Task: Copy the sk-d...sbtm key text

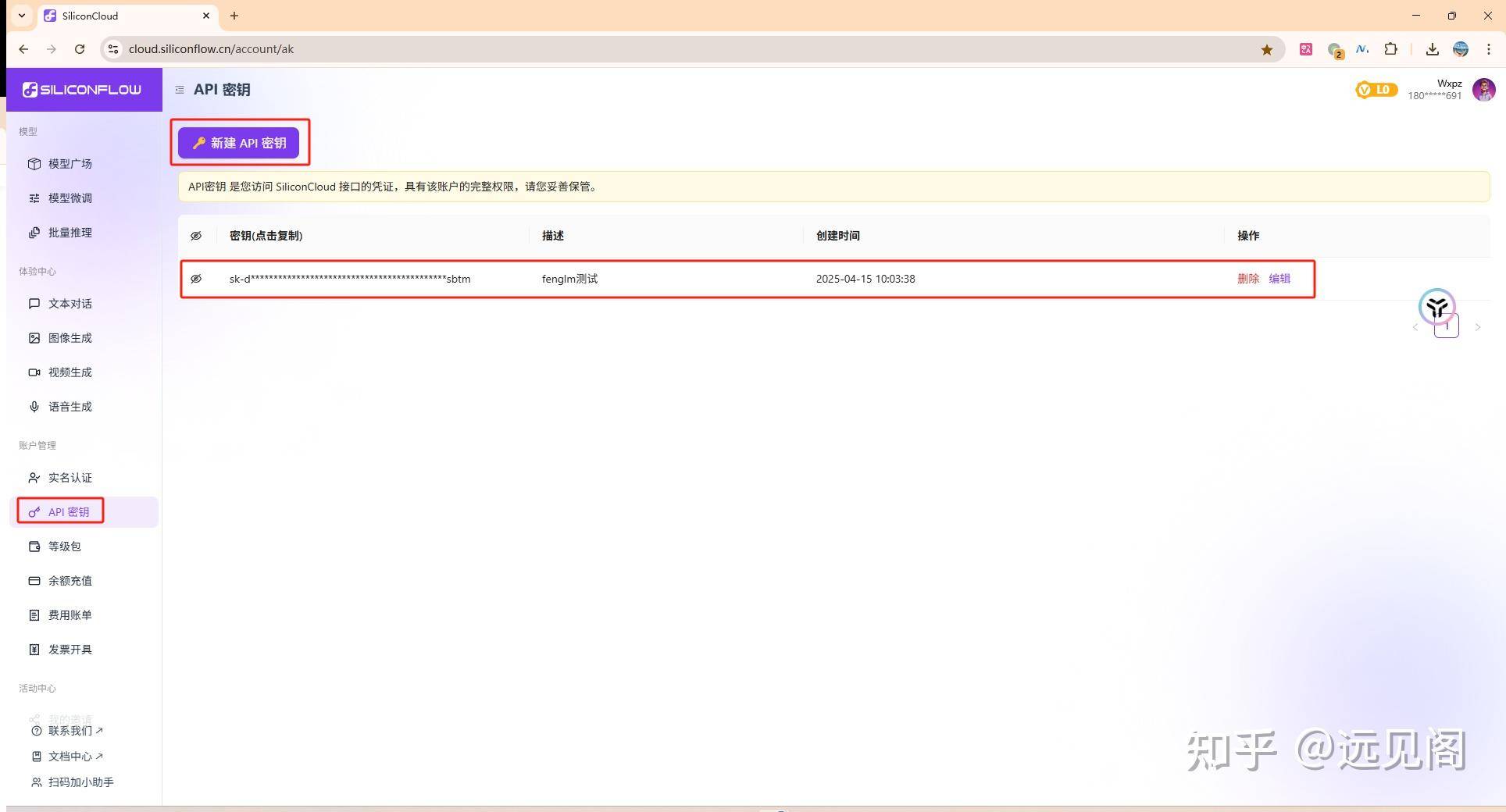Action: (350, 279)
